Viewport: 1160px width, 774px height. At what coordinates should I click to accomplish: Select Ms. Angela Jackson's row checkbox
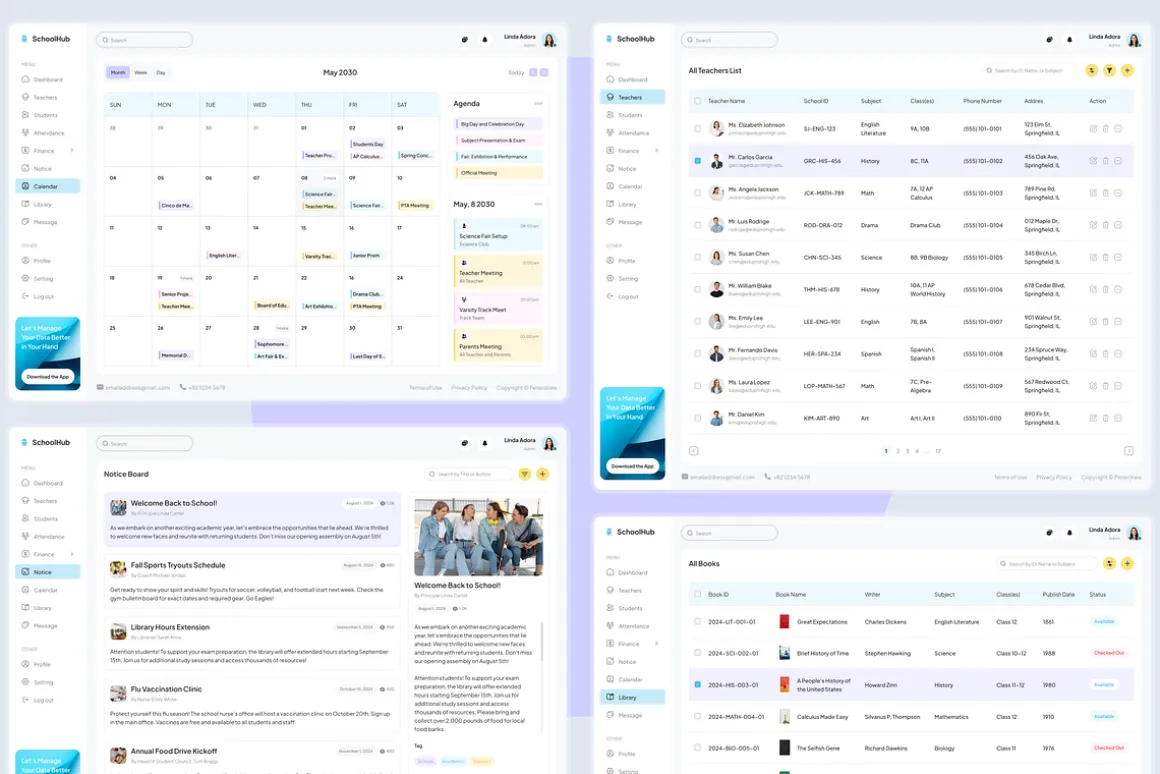[698, 193]
